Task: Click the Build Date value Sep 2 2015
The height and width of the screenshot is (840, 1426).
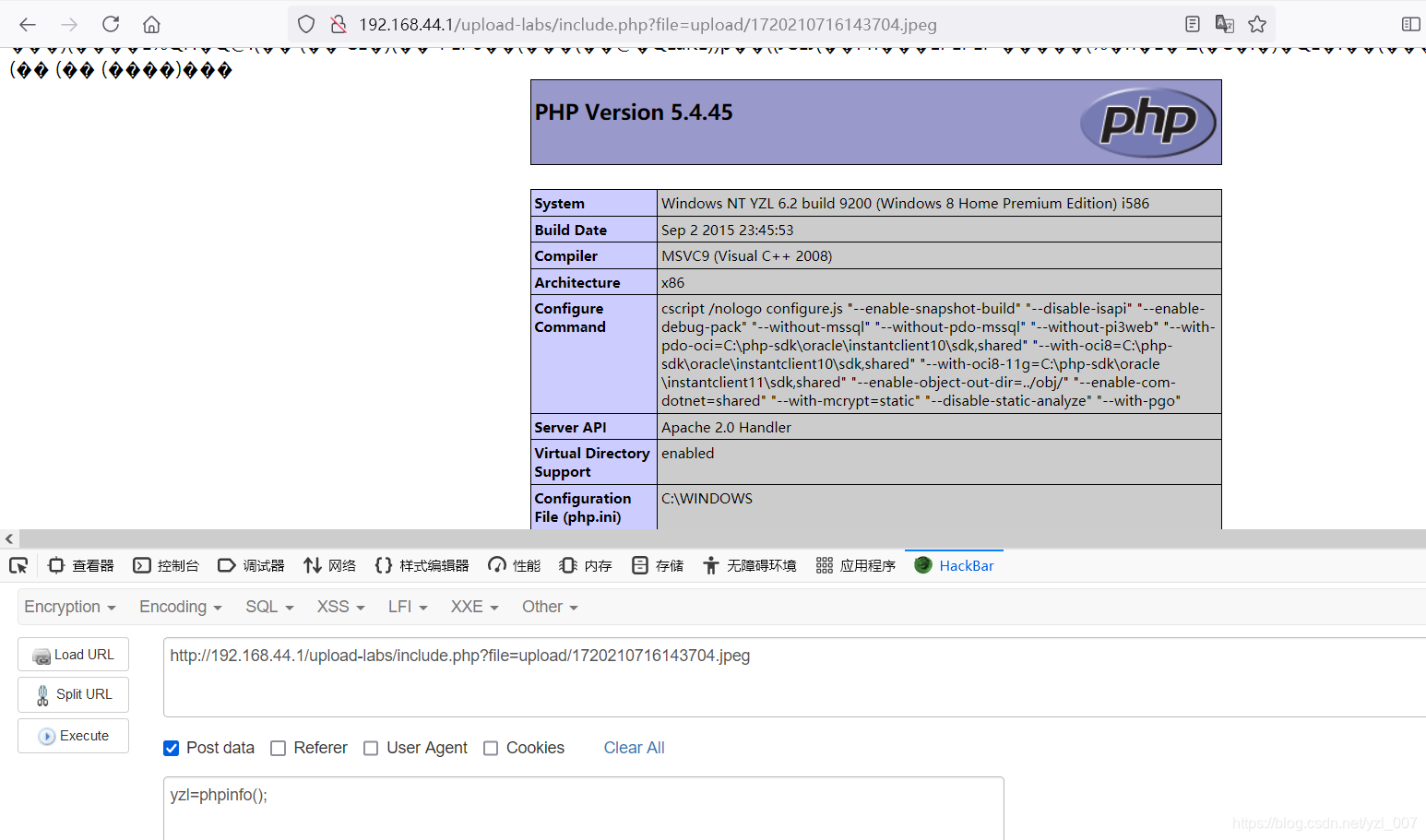Action: click(x=727, y=231)
